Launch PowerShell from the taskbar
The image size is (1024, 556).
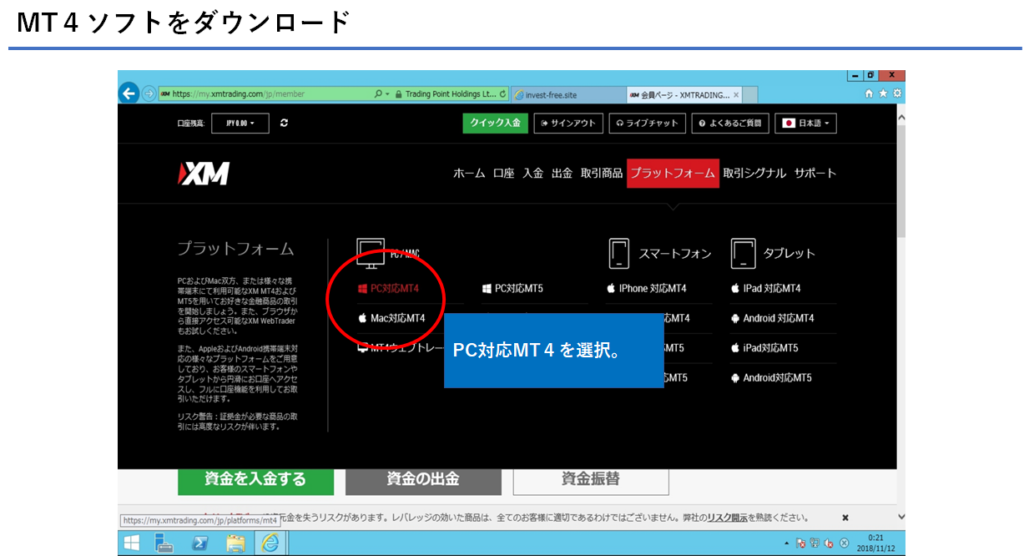(200, 543)
